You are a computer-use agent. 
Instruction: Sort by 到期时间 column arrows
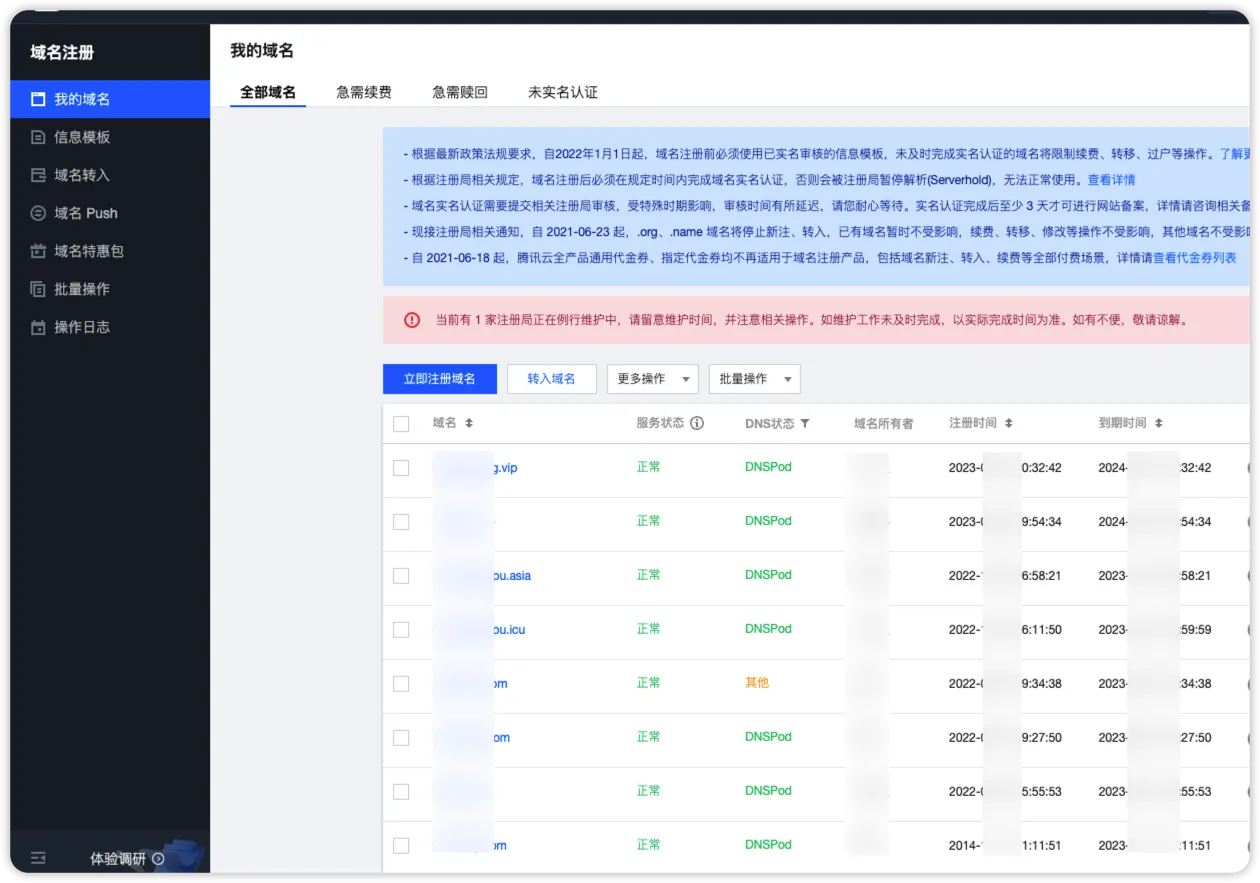1158,423
